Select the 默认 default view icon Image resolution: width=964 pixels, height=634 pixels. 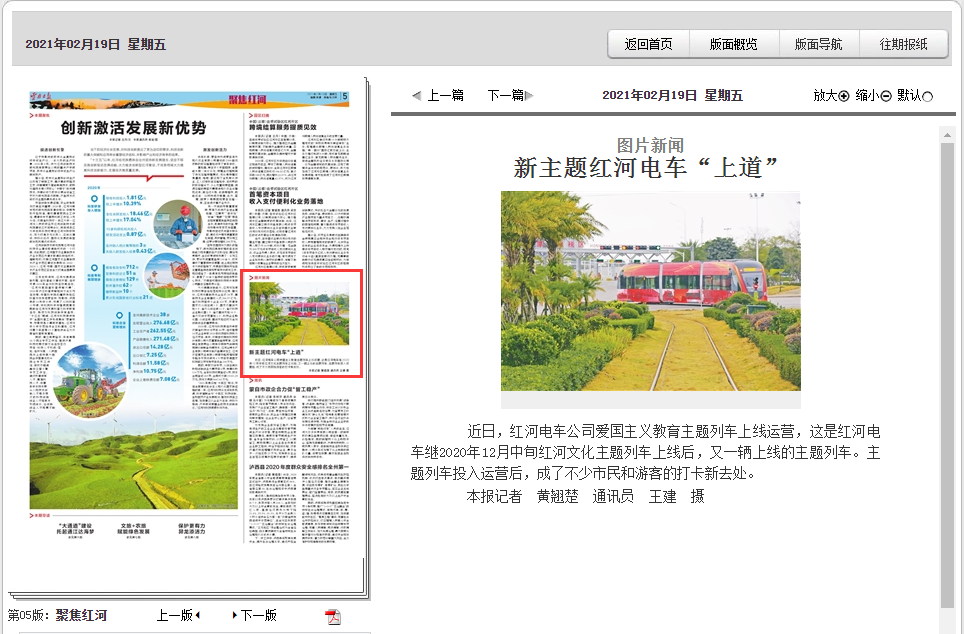coord(929,93)
